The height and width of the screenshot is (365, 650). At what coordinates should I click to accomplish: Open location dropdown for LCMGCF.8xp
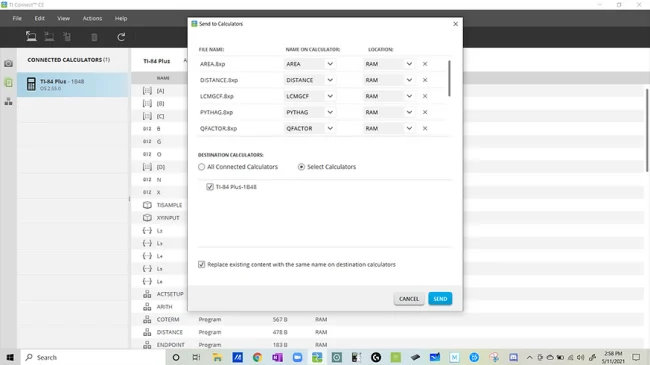(409, 96)
